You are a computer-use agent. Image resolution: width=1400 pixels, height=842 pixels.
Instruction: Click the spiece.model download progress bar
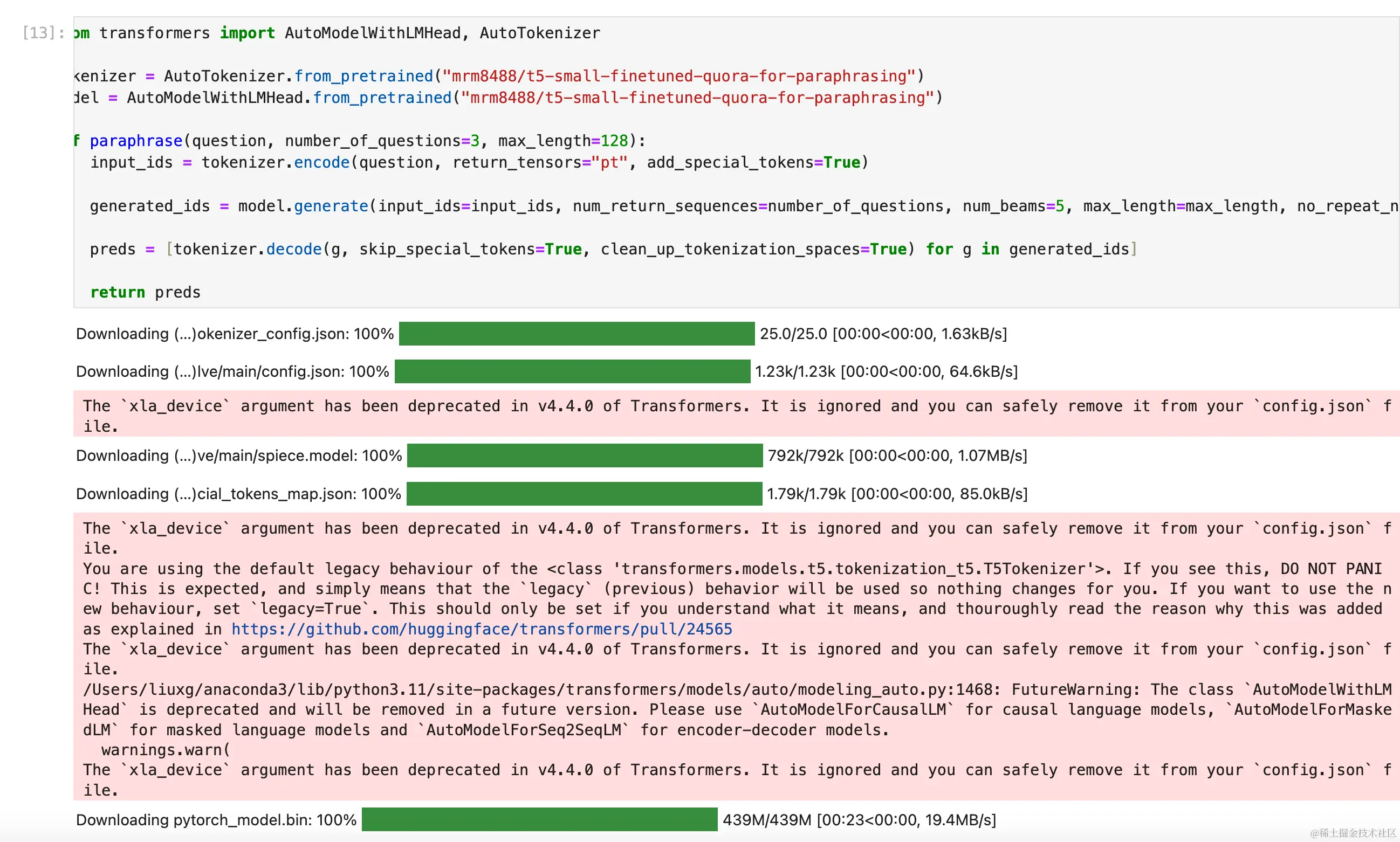tap(585, 455)
